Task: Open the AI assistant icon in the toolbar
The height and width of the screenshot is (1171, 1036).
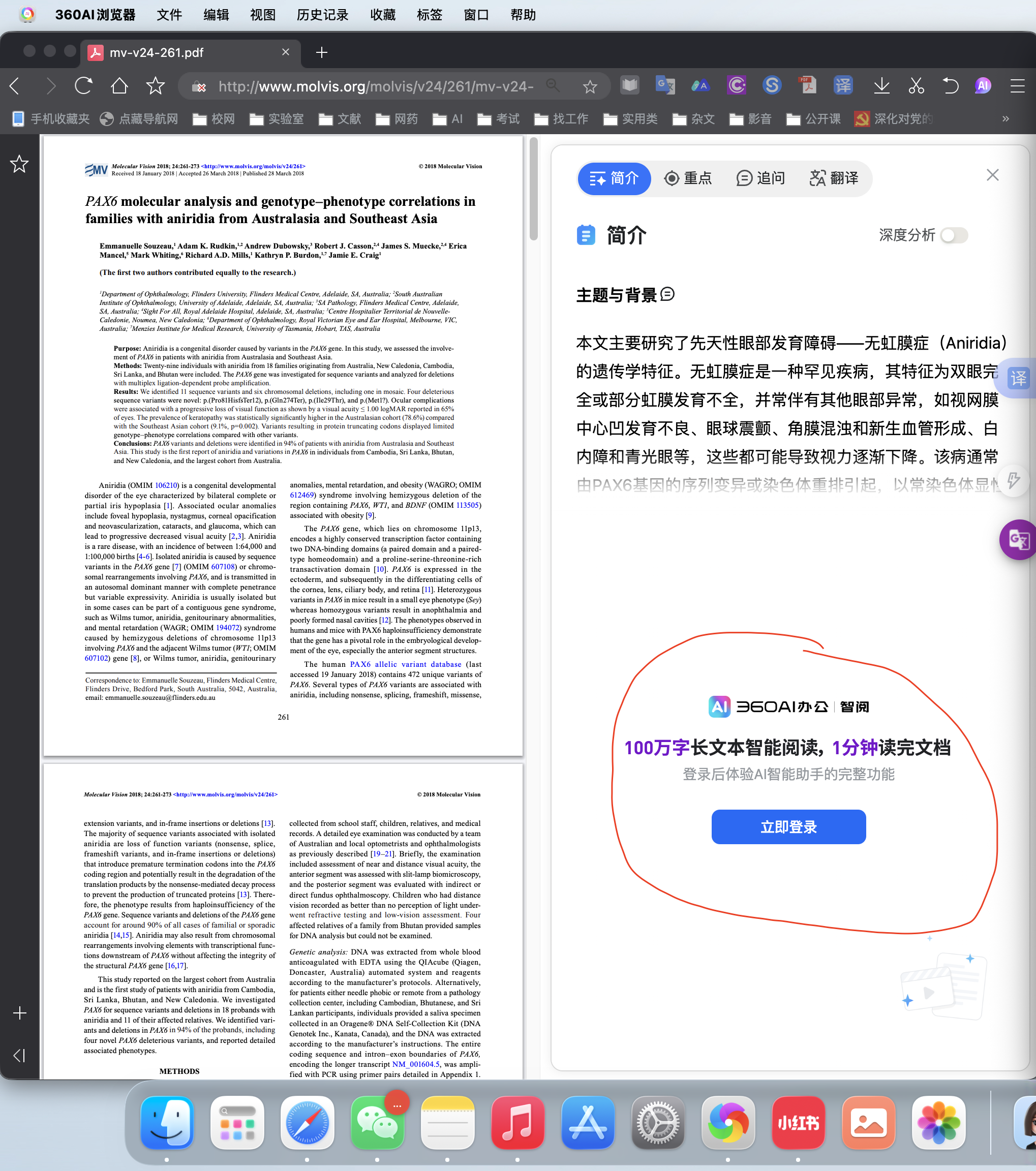Action: [982, 86]
